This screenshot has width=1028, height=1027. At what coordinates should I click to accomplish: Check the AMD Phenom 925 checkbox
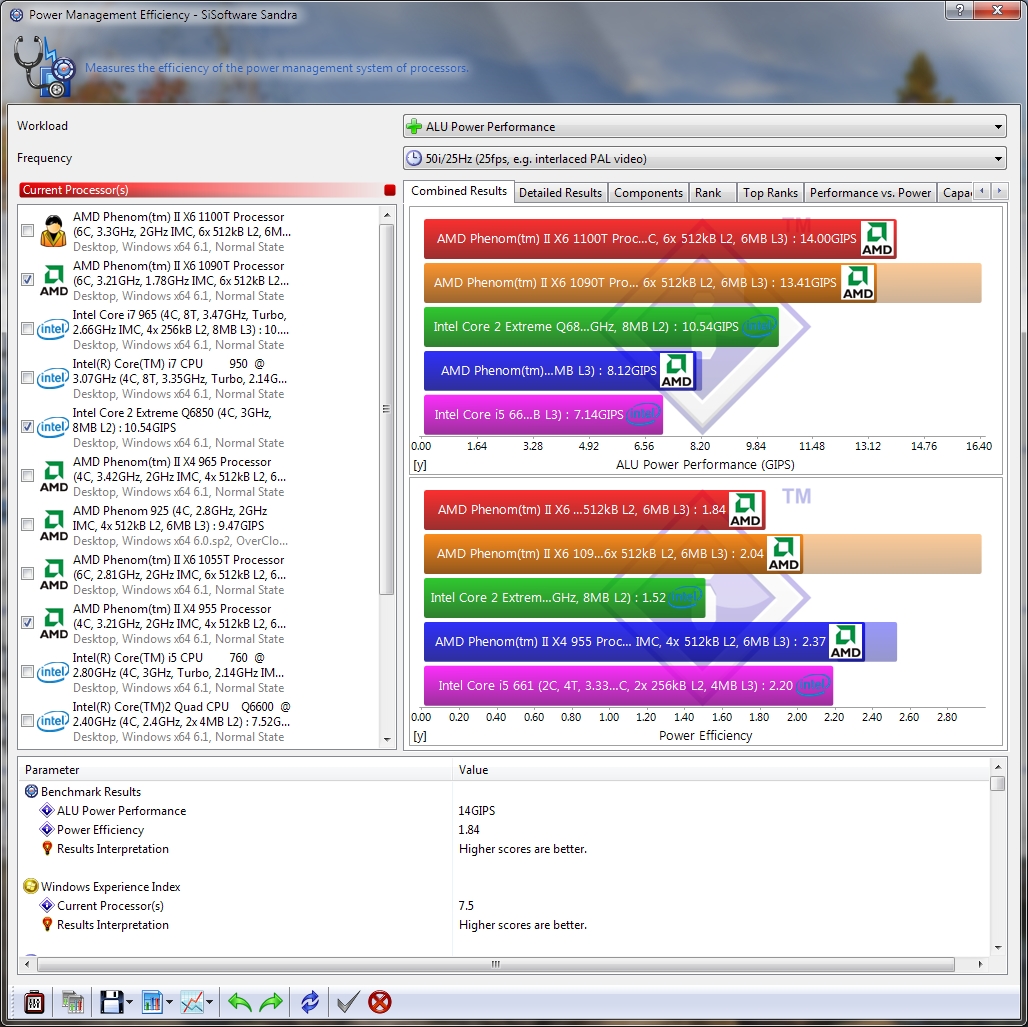pos(28,525)
